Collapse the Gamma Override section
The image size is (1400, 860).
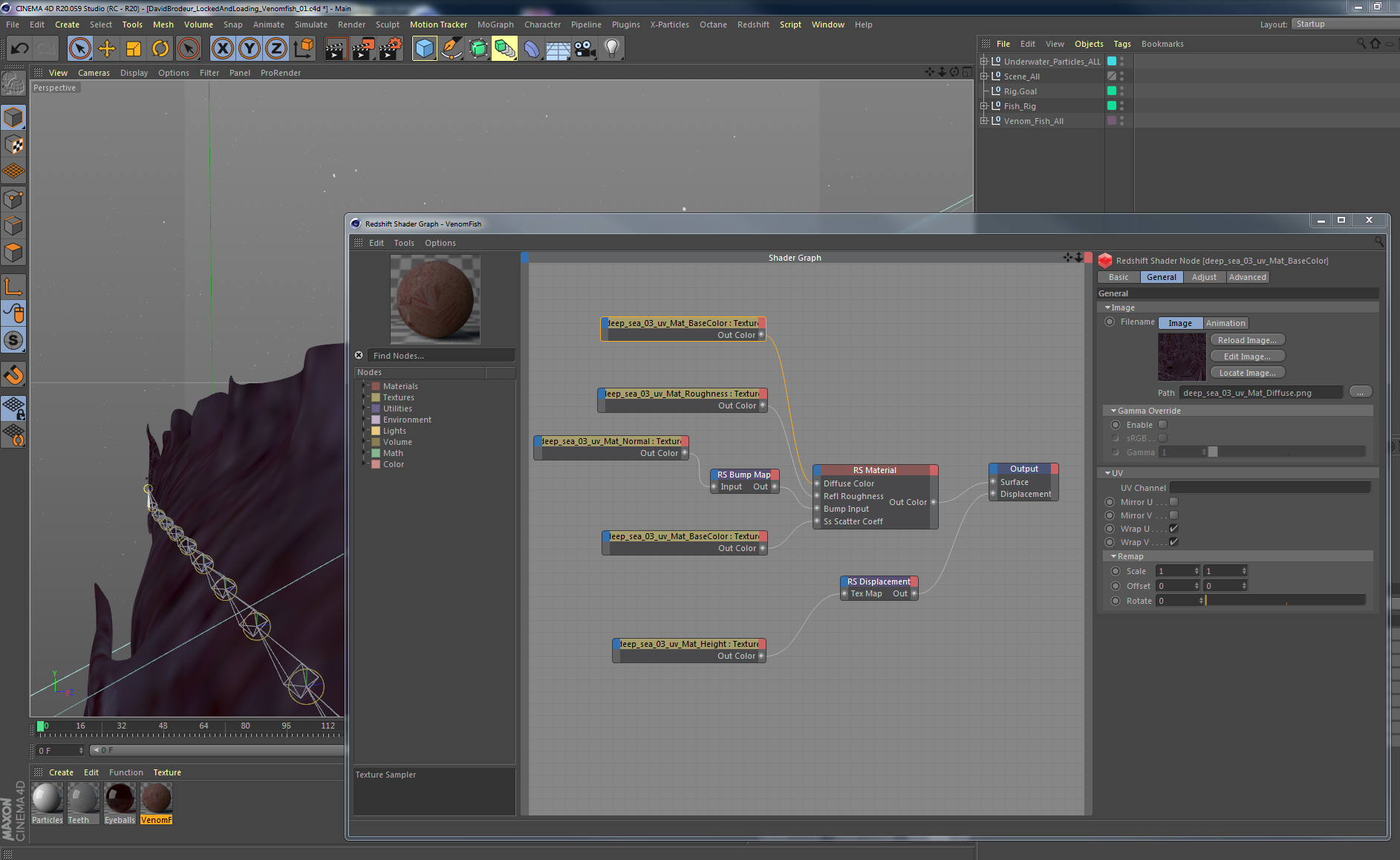tap(1114, 411)
